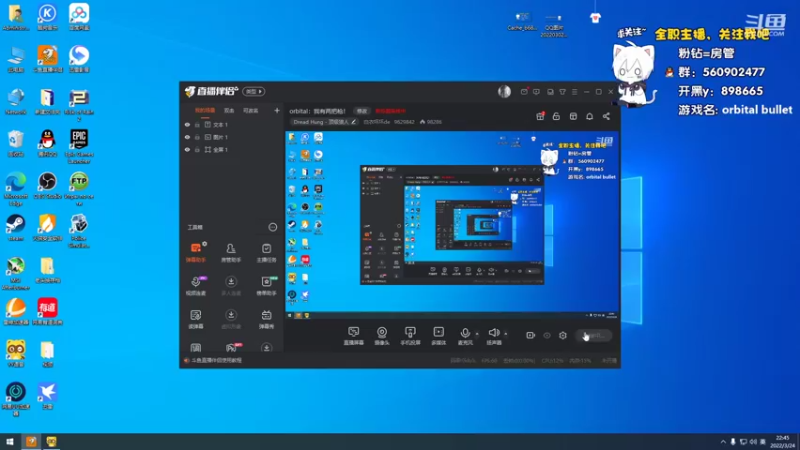The image size is (800, 450).
Task: Click the funnel icon in the title bar
Action: click(x=562, y=92)
